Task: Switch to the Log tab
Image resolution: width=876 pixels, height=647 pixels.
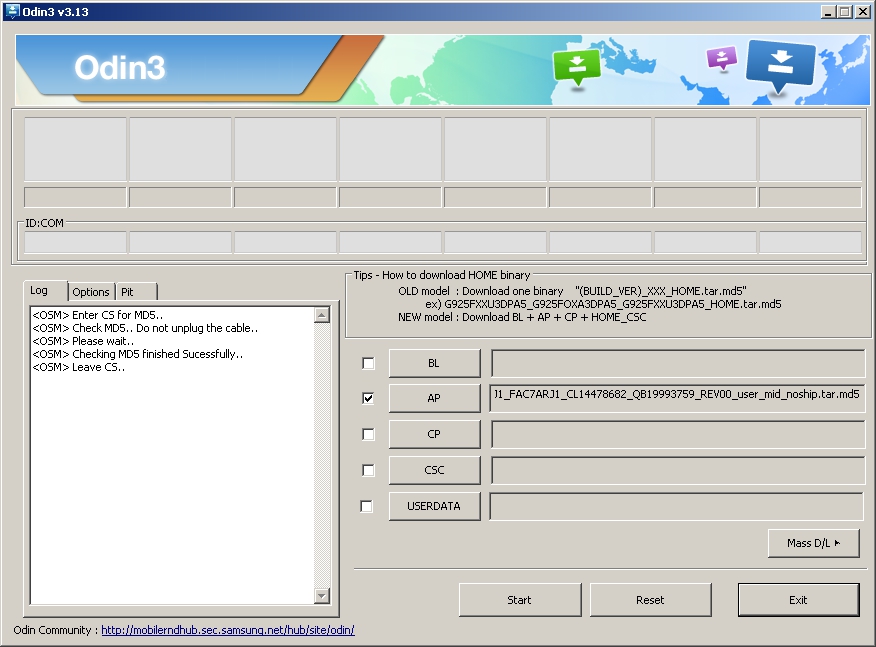Action: [46, 291]
